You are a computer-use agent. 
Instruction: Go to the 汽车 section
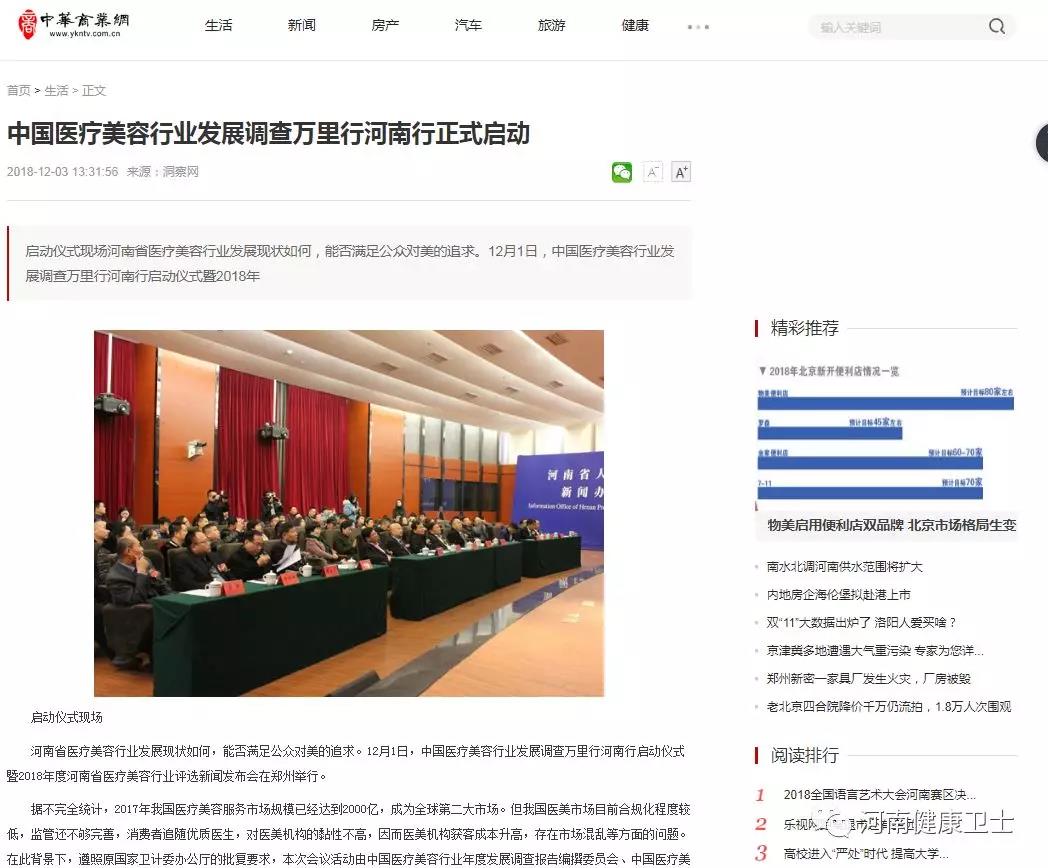(x=468, y=26)
